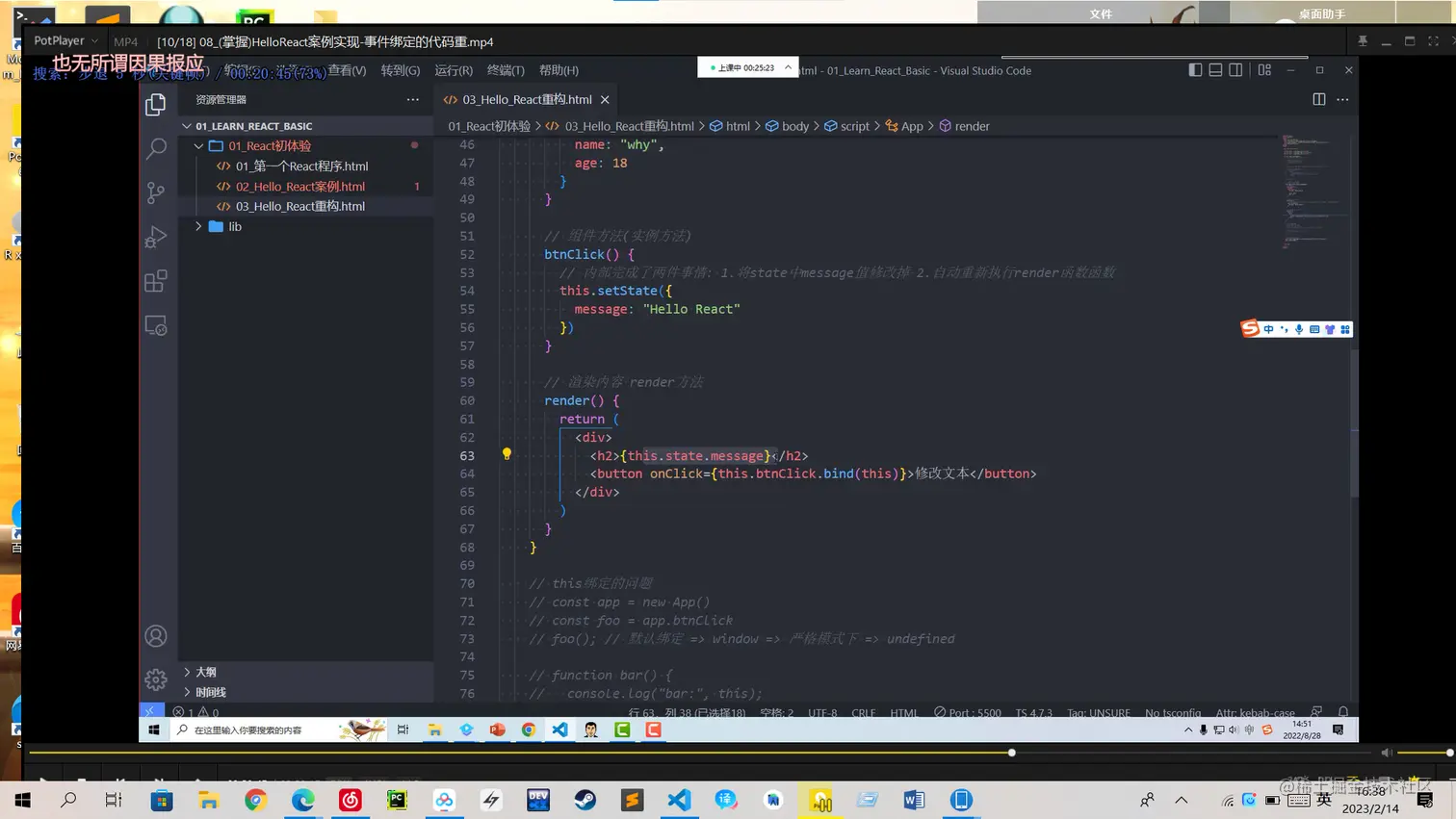
Task: Click the Chrome icon in recorded taskbar
Action: pos(529,729)
